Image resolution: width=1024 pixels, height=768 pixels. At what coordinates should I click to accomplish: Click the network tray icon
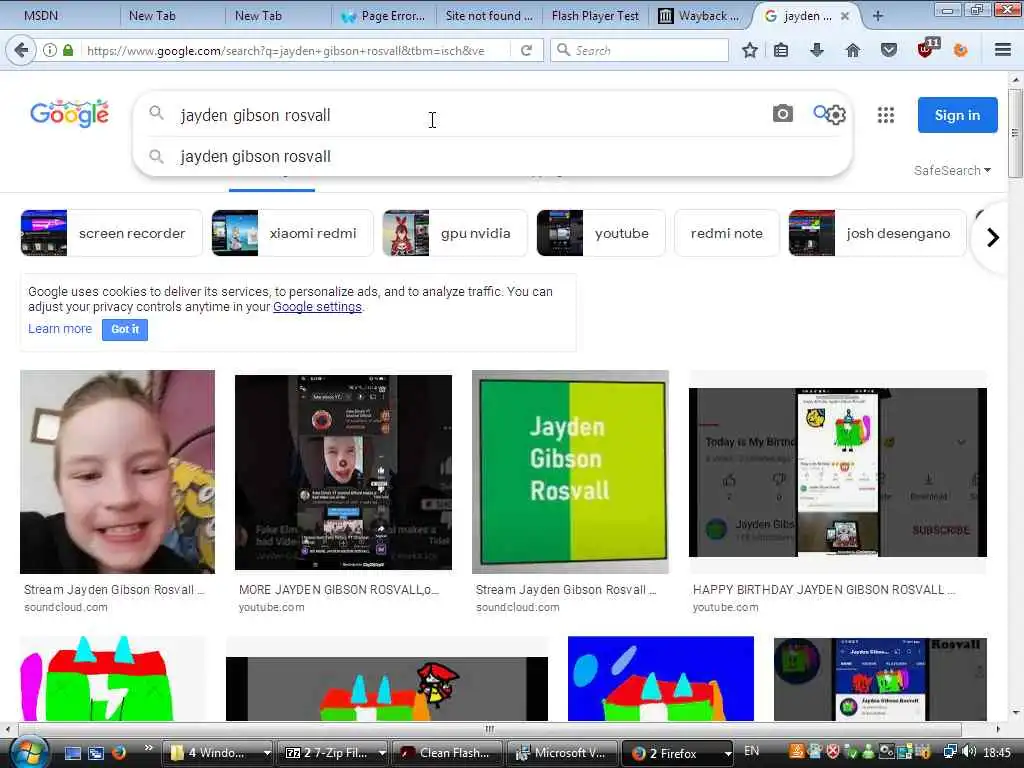[950, 752]
